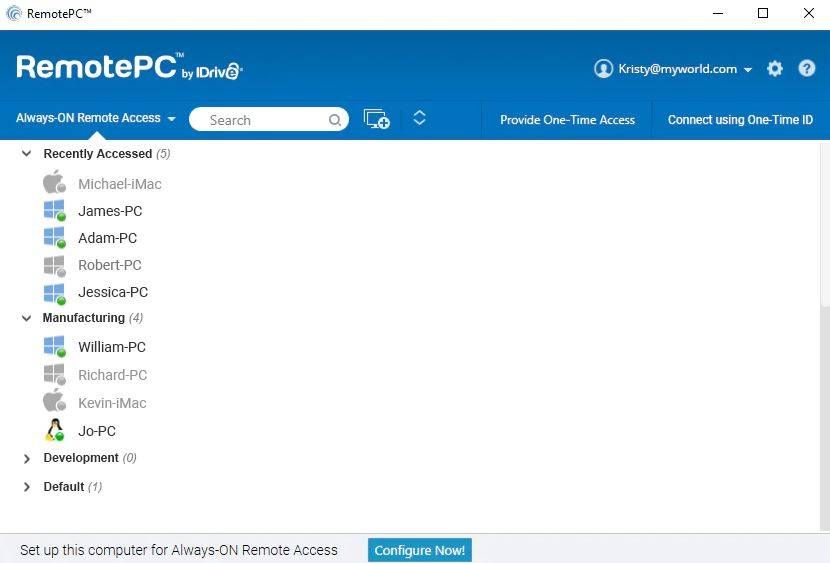Open the settings gear icon
The image size is (830, 563).
[774, 69]
